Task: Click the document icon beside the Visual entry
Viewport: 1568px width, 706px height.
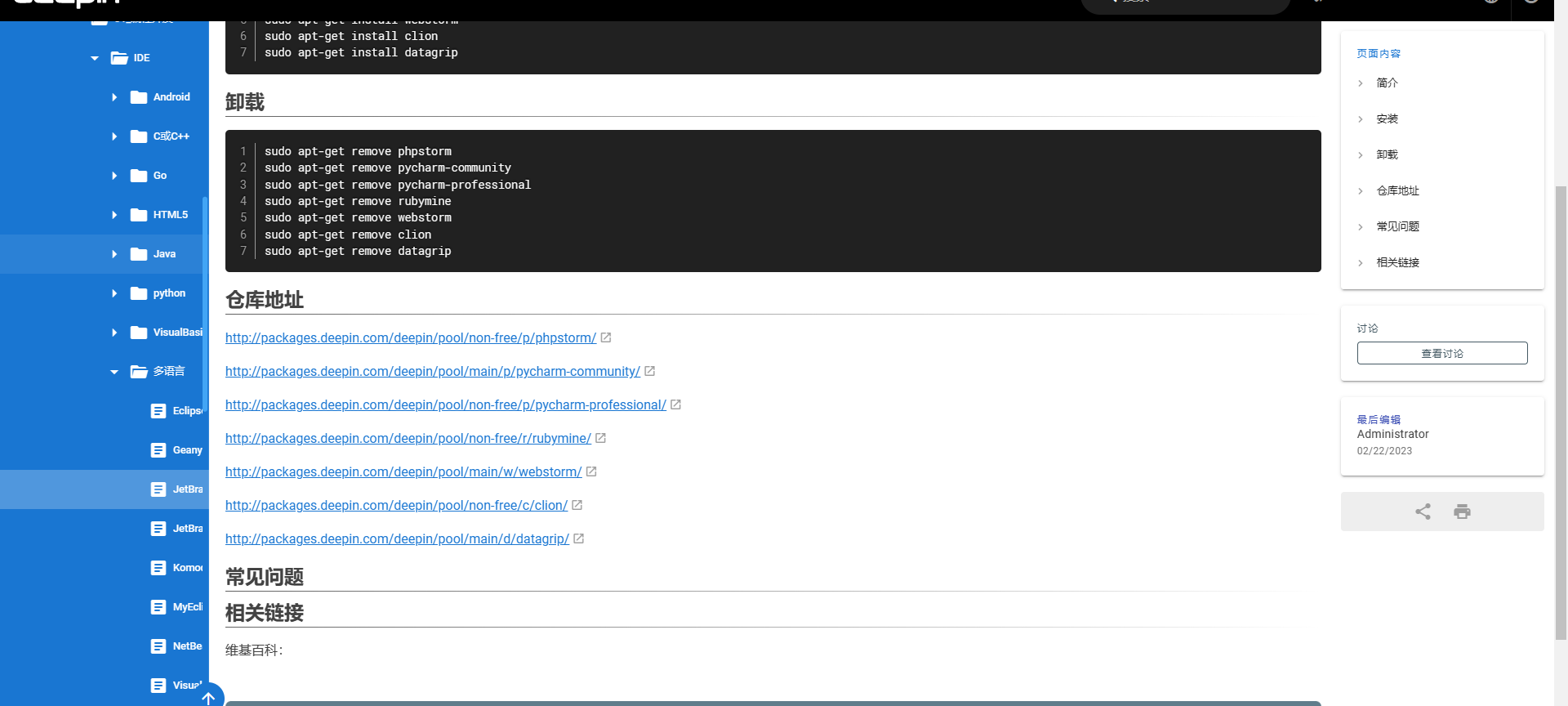Action: pos(158,686)
